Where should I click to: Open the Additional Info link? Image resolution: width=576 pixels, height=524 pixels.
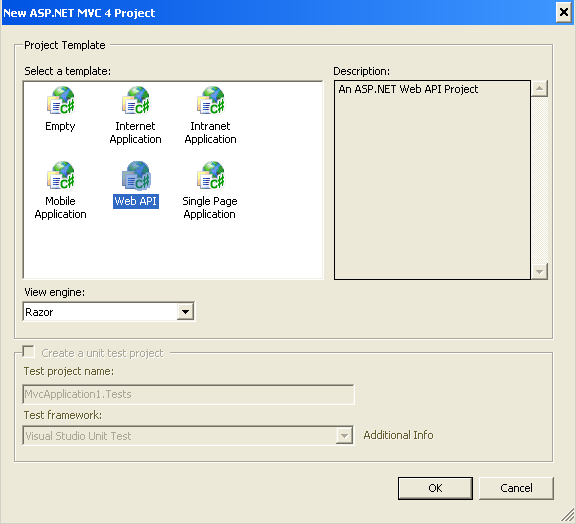click(398, 435)
